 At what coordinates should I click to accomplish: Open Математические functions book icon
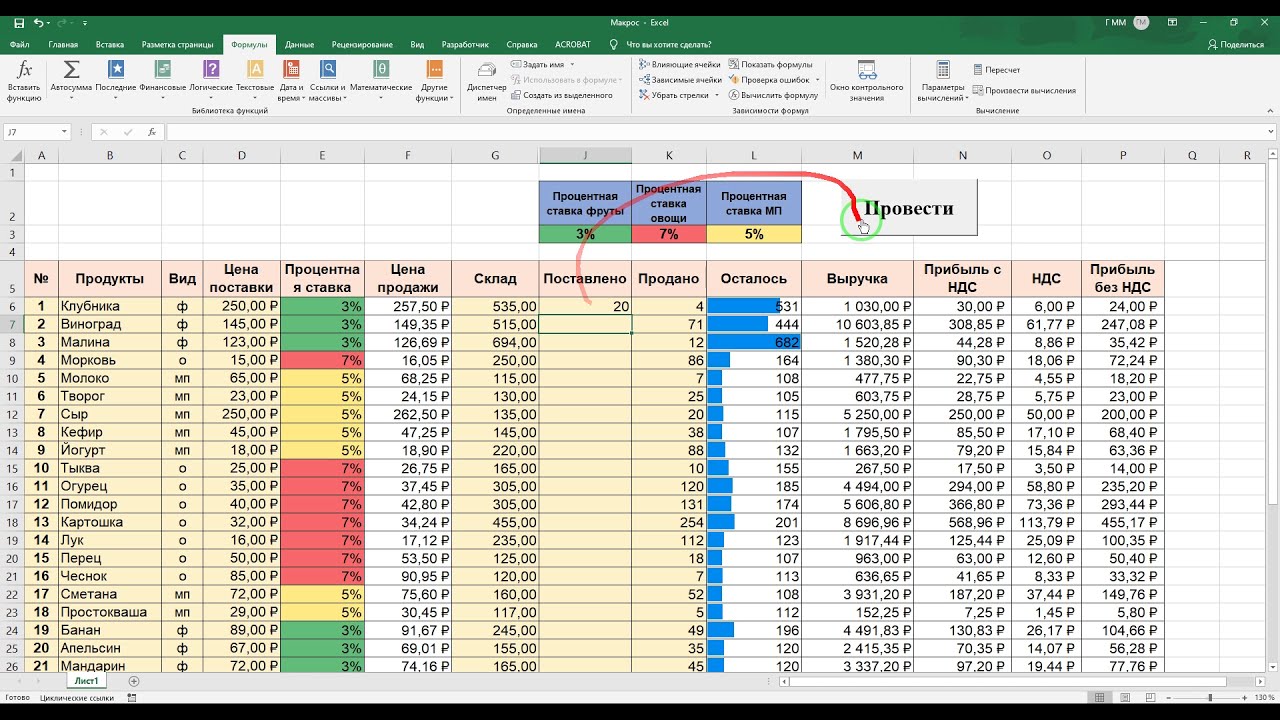381,69
